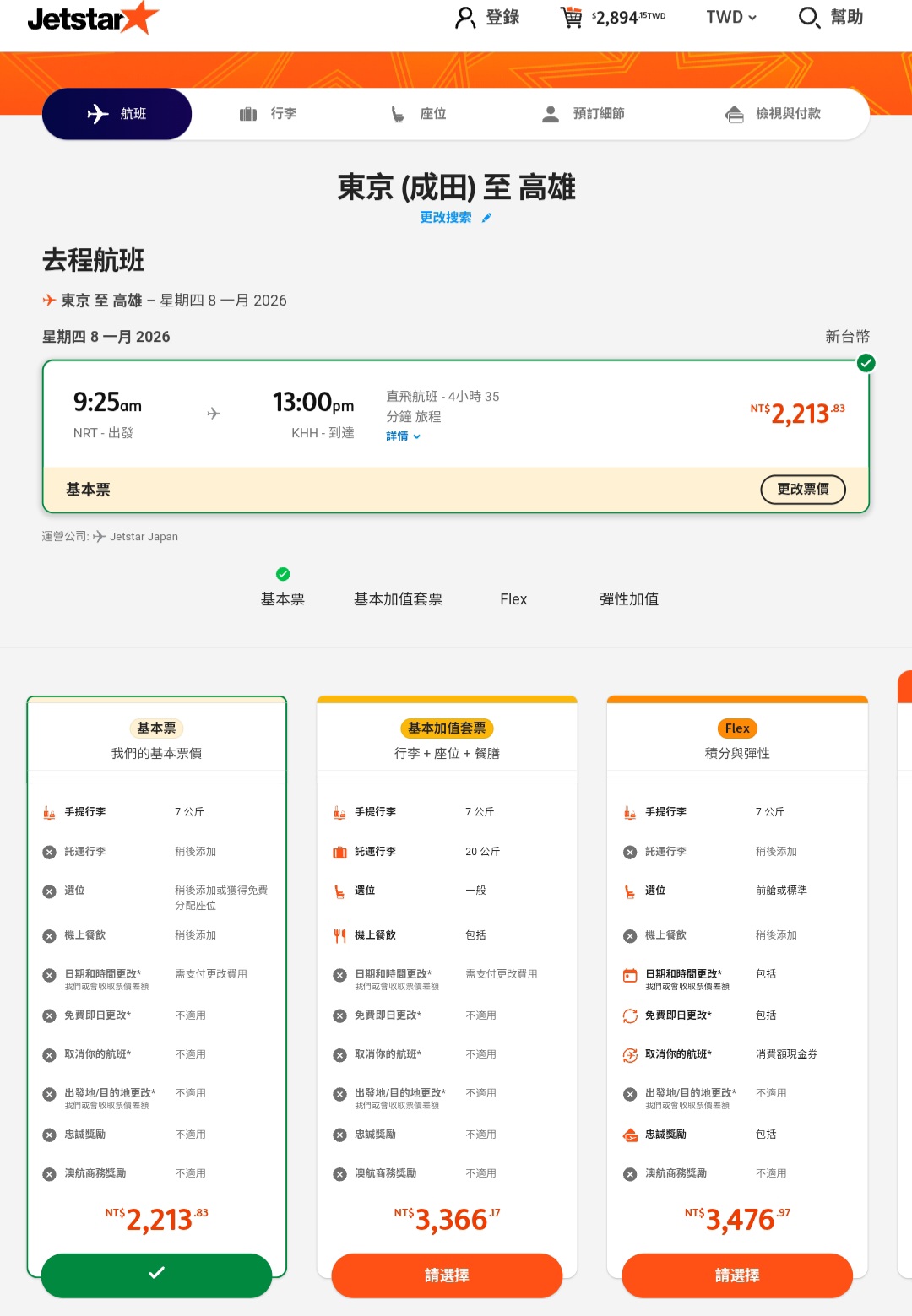
Task: Open the 檢視與付款 payment envelope icon
Action: pos(734,113)
